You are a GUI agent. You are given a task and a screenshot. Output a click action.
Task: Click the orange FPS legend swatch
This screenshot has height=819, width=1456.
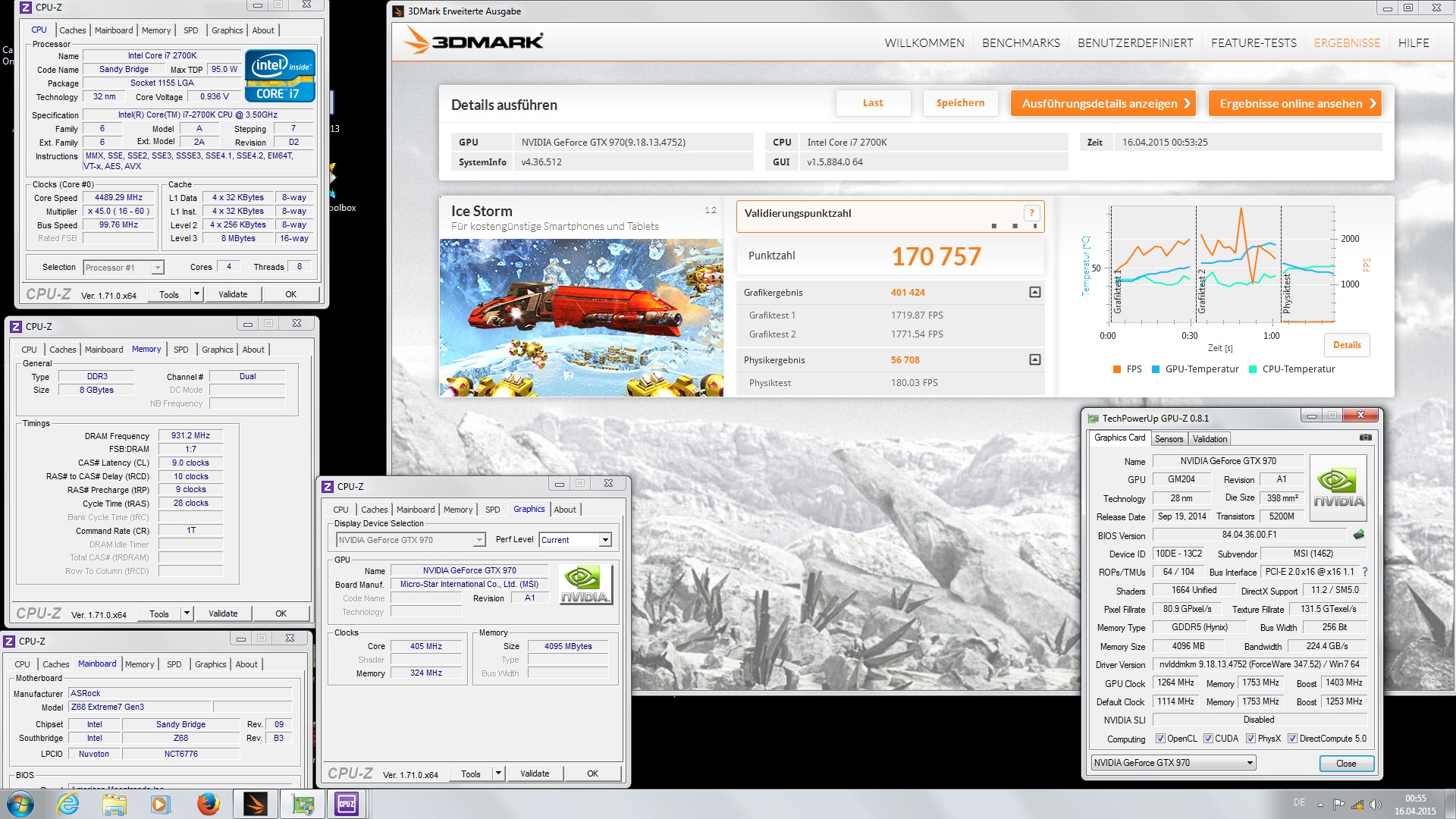pyautogui.click(x=1116, y=369)
